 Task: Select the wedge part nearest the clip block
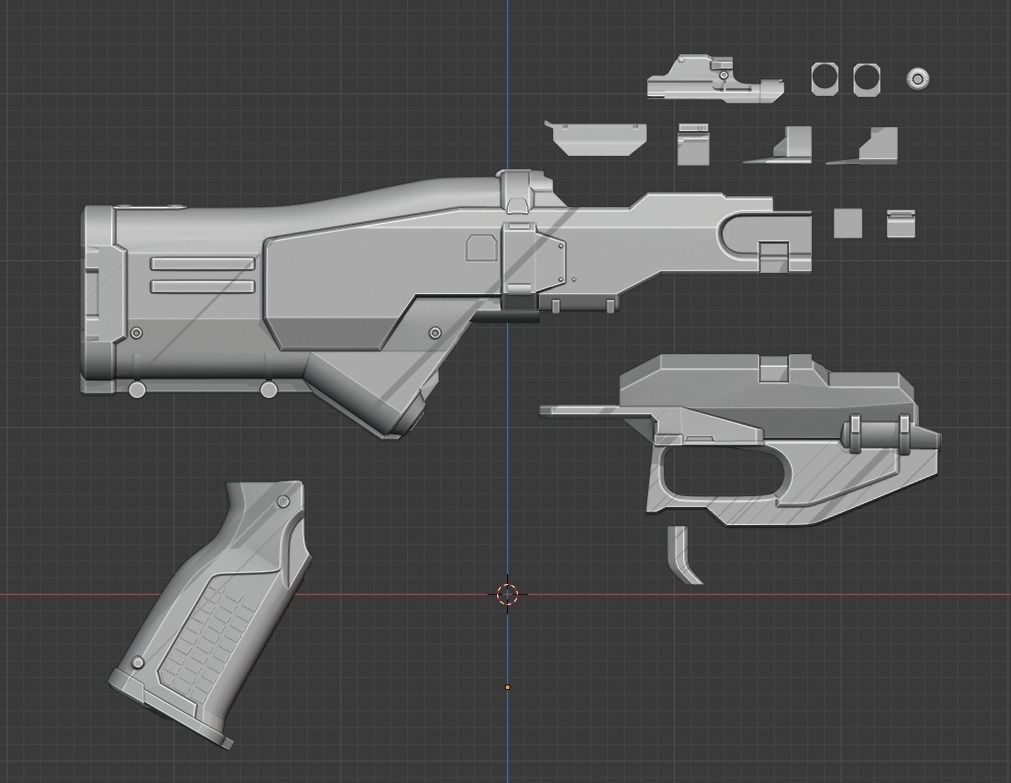click(778, 145)
